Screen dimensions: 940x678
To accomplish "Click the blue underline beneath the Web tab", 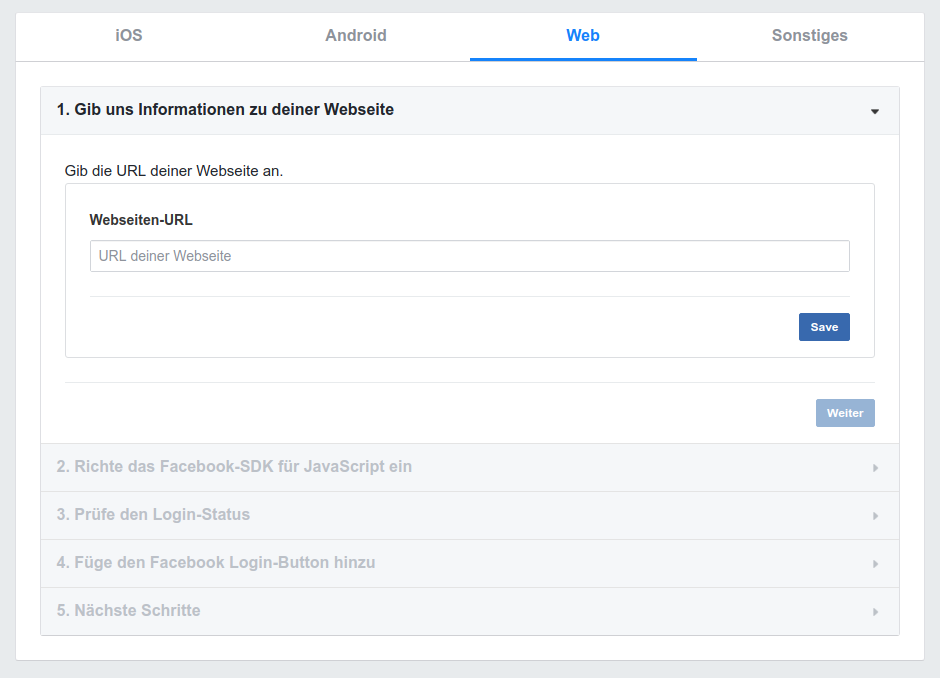I will point(583,59).
